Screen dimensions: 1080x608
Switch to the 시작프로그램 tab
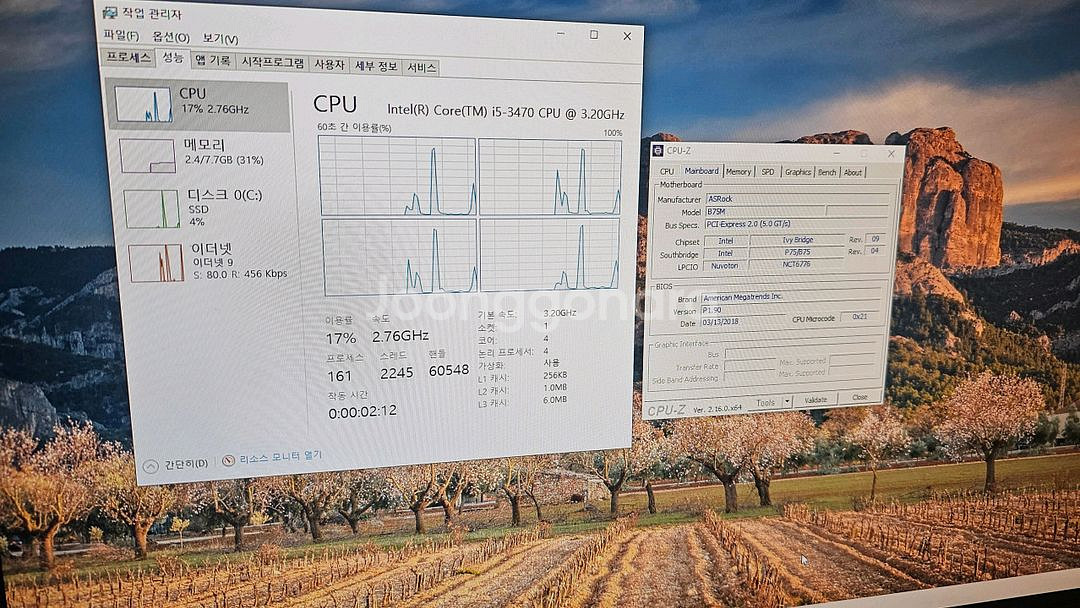(272, 63)
